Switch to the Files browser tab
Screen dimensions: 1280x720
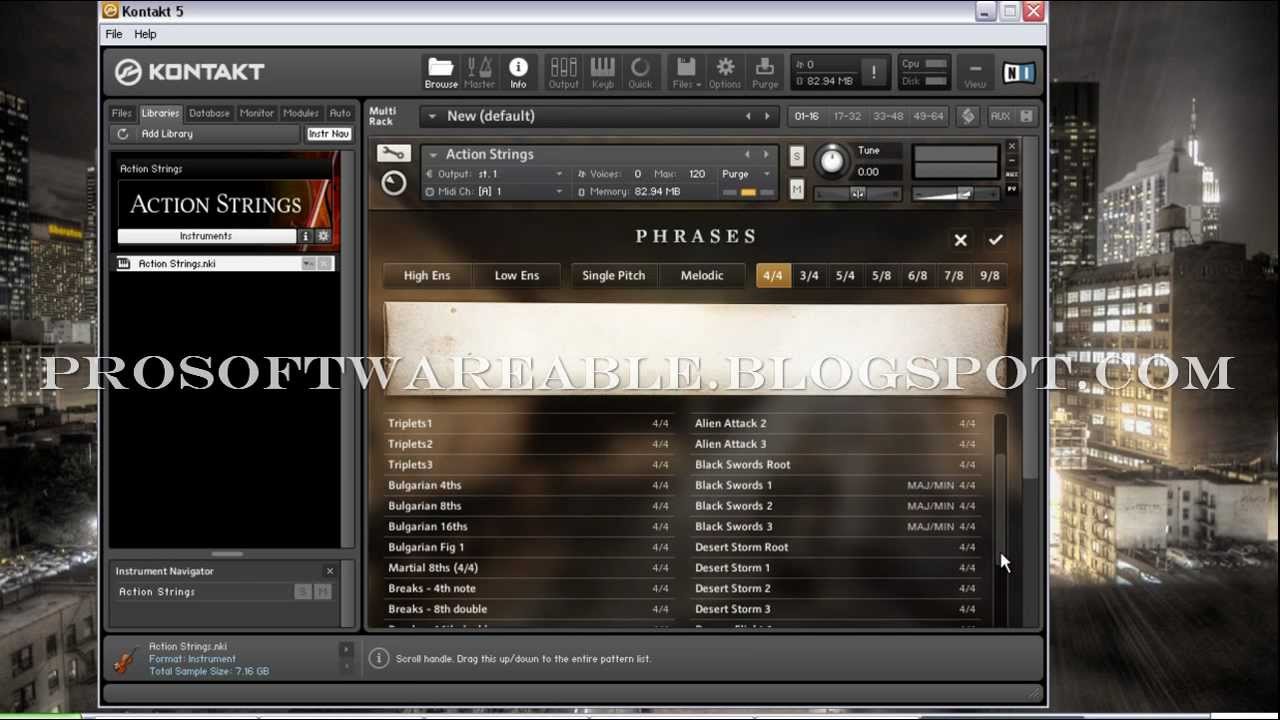click(121, 113)
